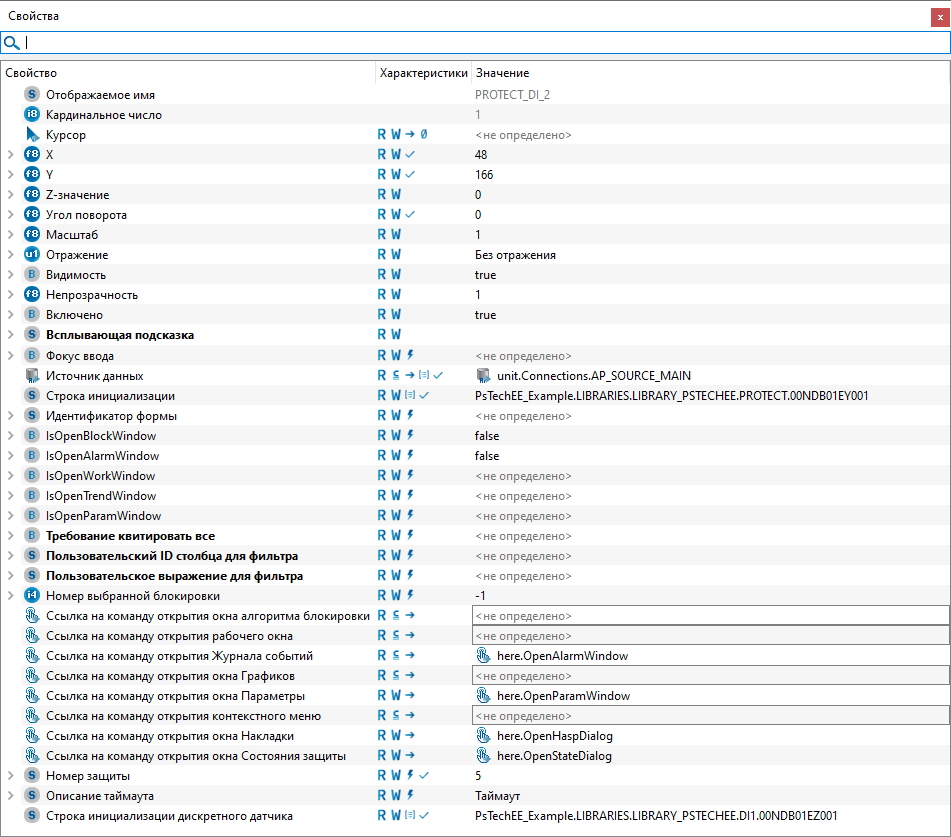The image size is (951, 837).
Task: Click the Источник данных database icon
Action: click(x=32, y=376)
